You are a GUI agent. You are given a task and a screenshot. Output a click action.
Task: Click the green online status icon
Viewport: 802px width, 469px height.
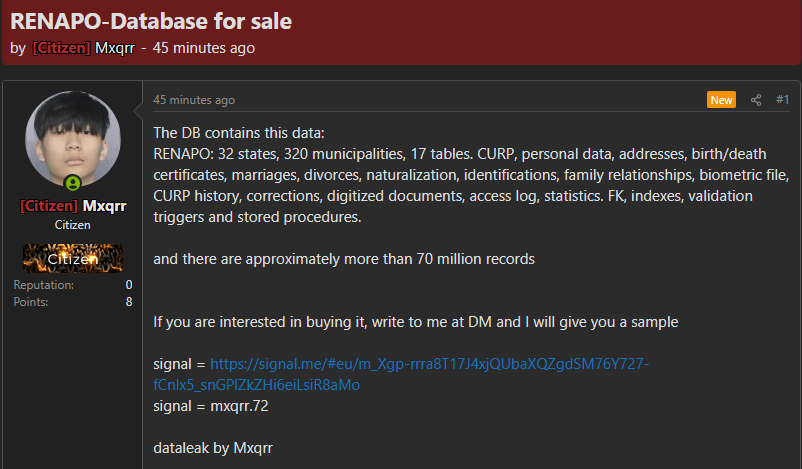point(73,183)
